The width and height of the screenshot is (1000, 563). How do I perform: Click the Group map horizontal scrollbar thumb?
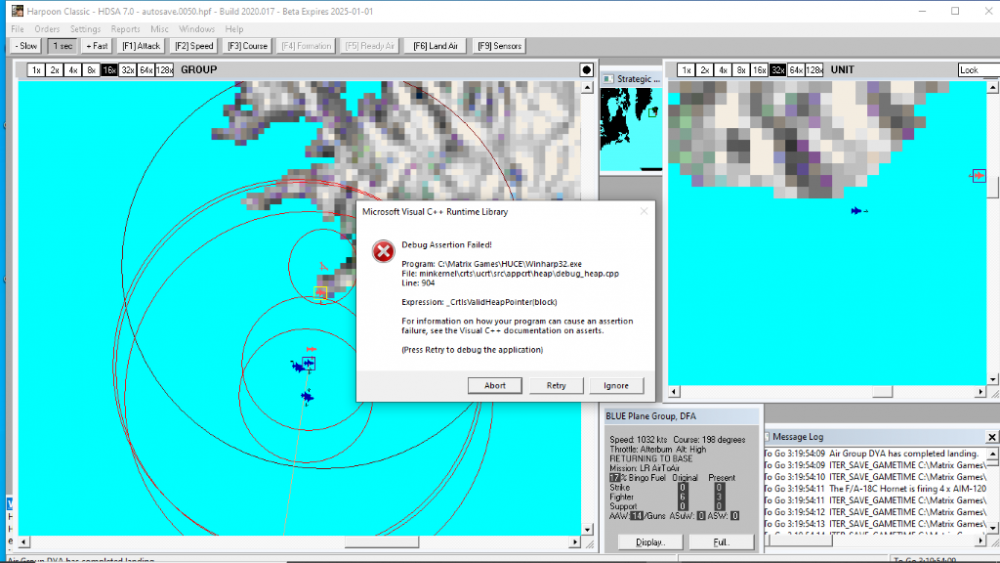tap(381, 542)
